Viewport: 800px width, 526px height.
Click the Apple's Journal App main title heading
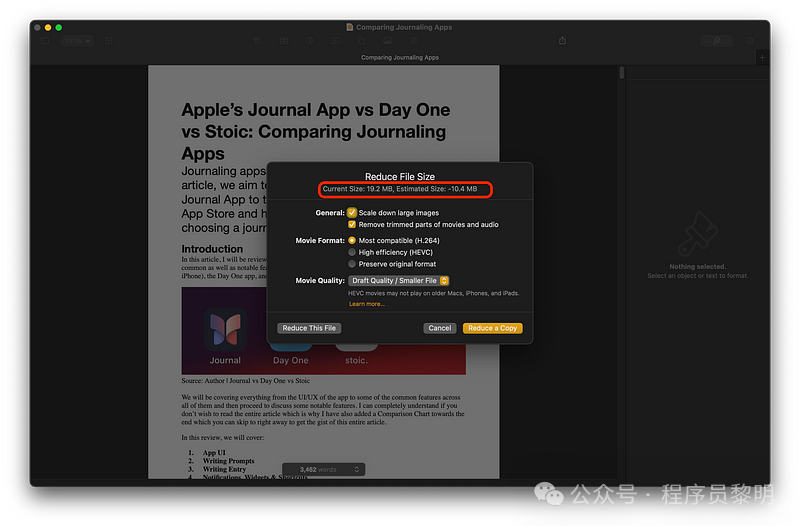(316, 132)
